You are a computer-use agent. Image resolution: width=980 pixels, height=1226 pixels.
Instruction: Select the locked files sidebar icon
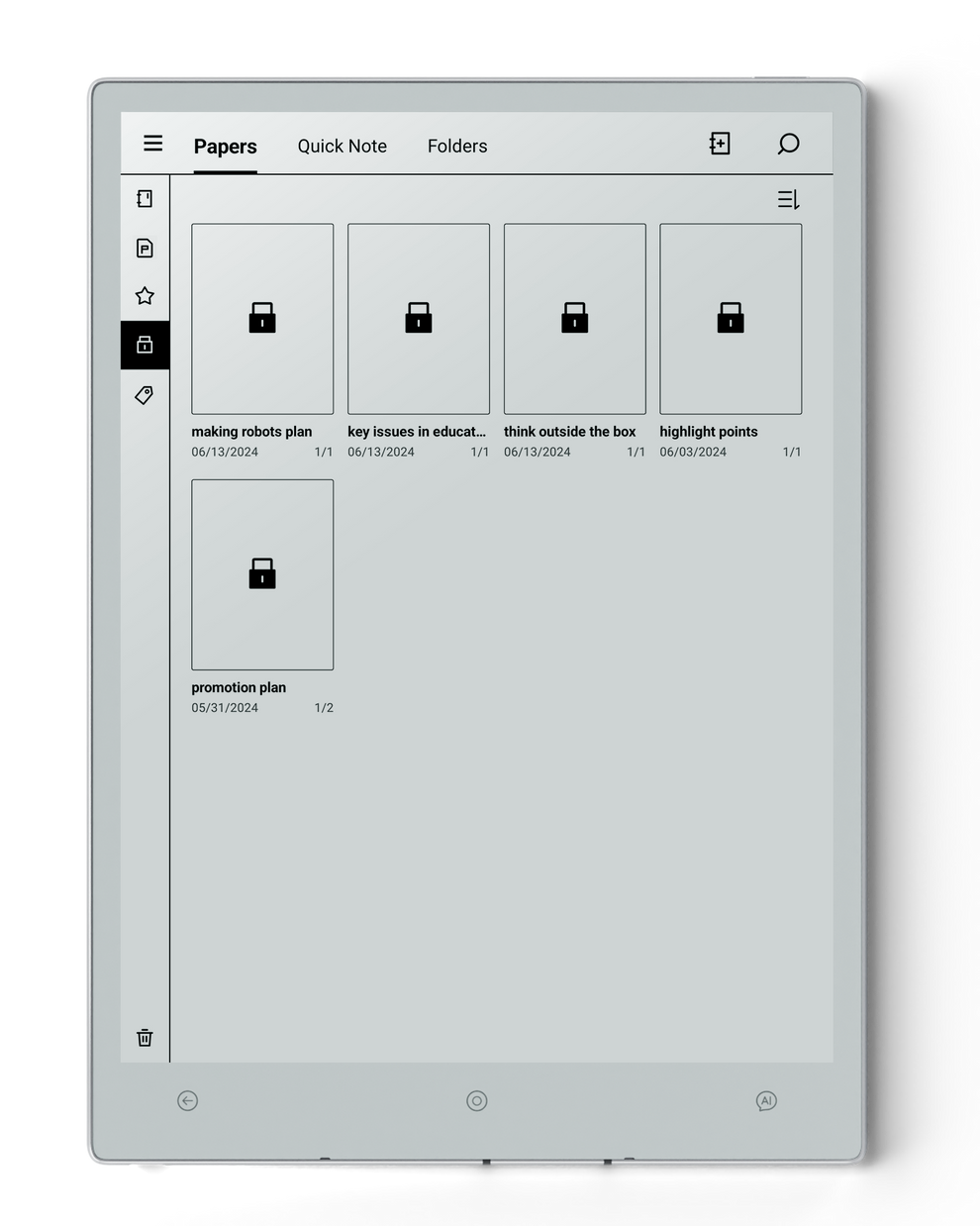145,345
